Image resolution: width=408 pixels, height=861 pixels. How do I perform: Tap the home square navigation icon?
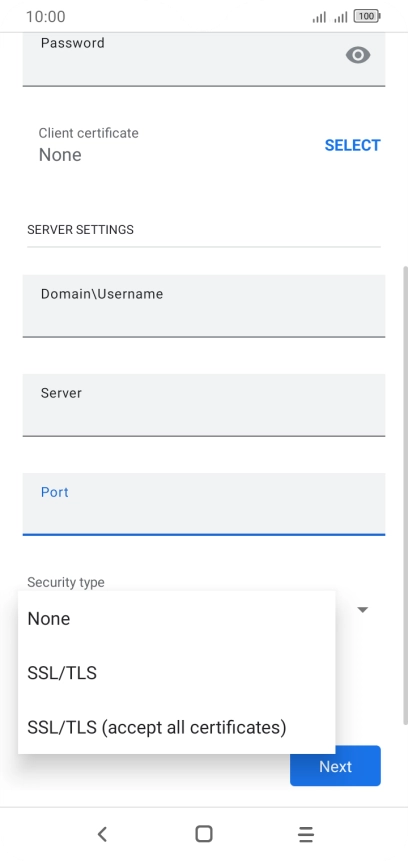(204, 834)
